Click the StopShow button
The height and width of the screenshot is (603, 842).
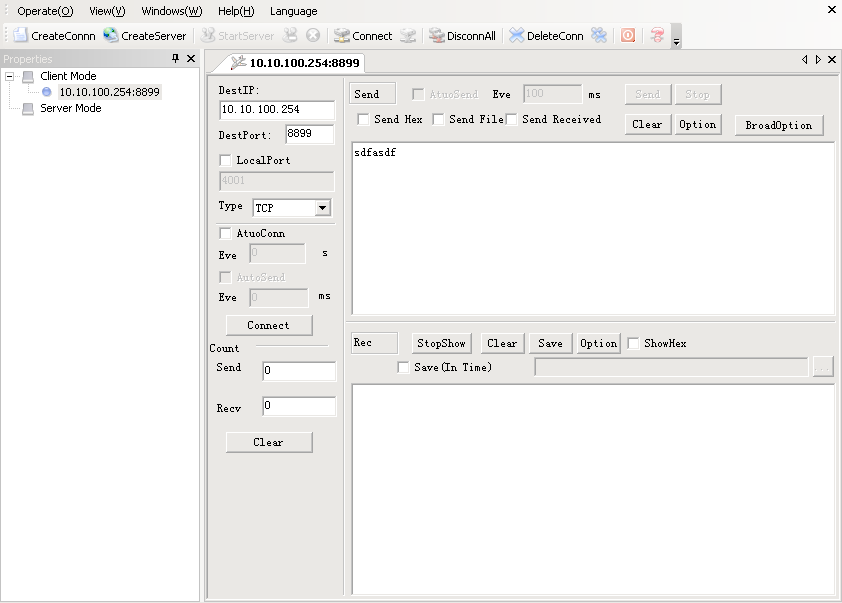pyautogui.click(x=441, y=343)
